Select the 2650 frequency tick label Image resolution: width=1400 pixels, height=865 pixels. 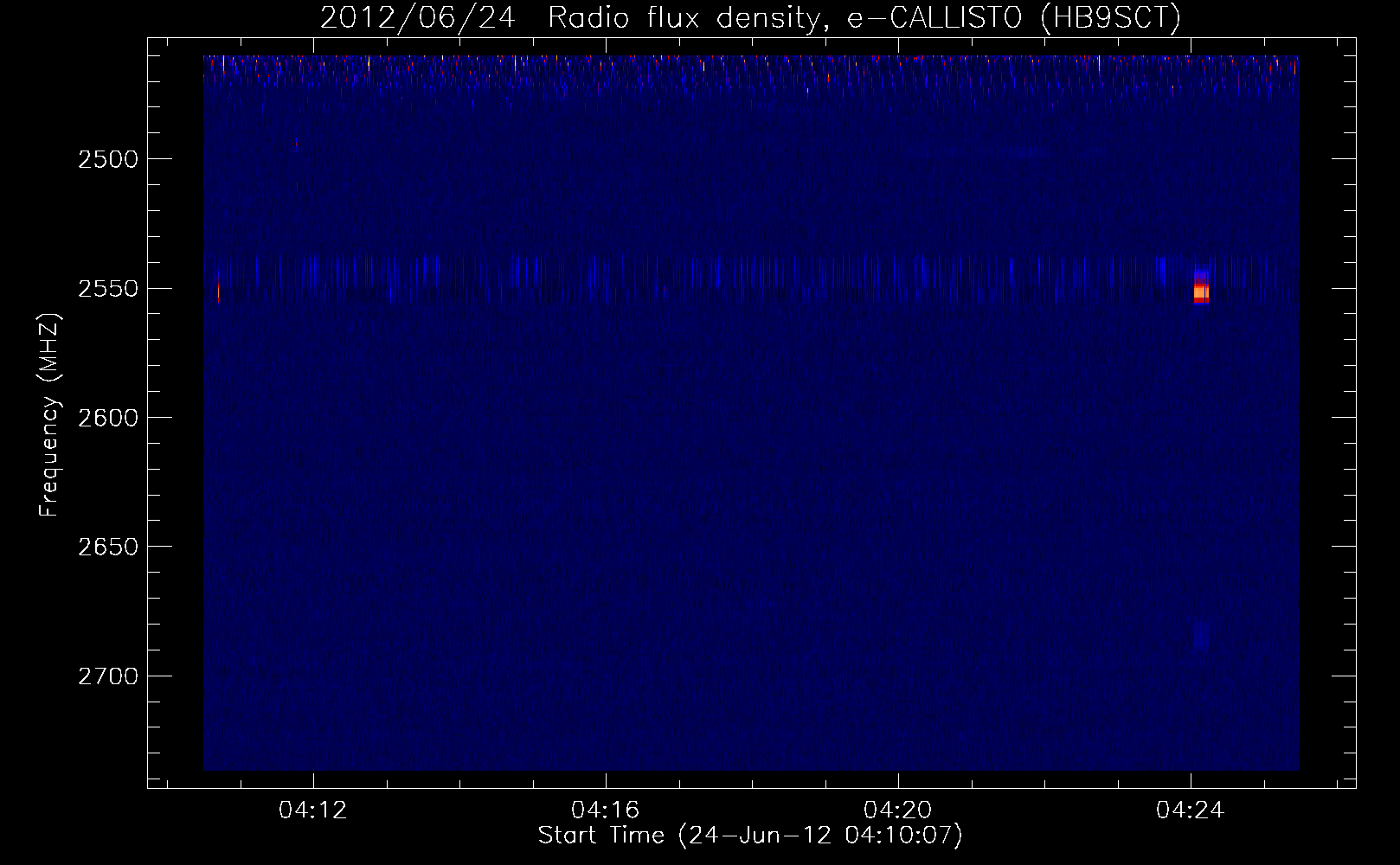108,547
